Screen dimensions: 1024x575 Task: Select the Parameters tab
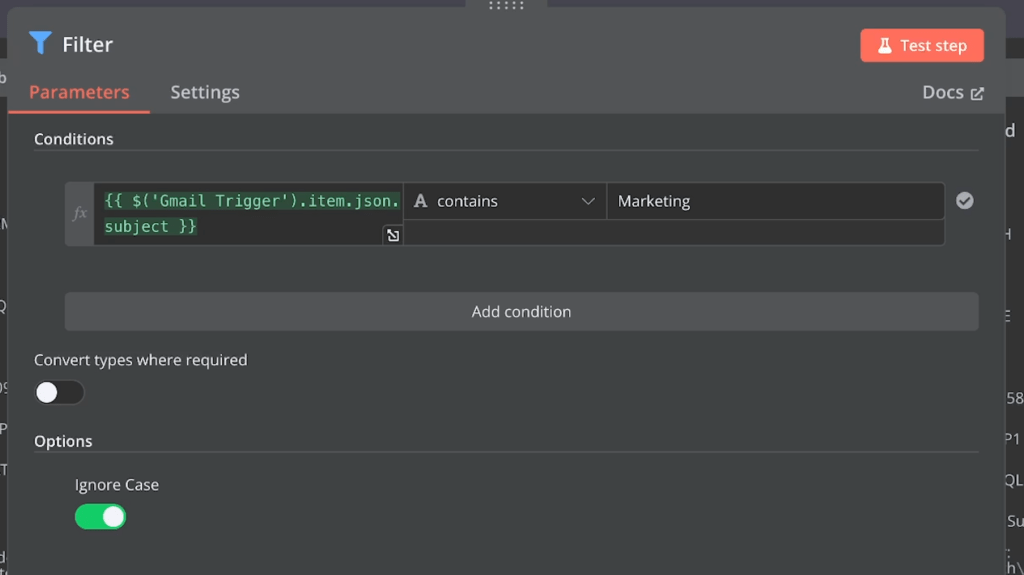click(79, 92)
